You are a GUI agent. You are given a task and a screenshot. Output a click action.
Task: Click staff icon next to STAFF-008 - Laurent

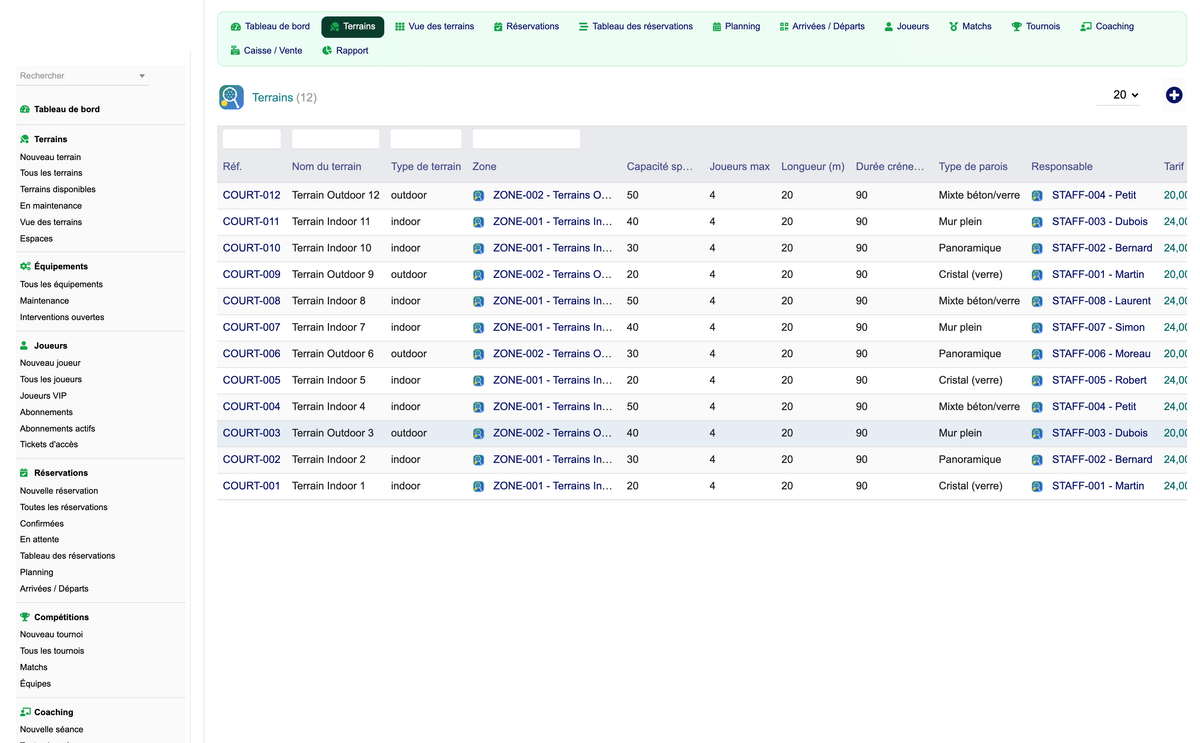(x=1037, y=301)
